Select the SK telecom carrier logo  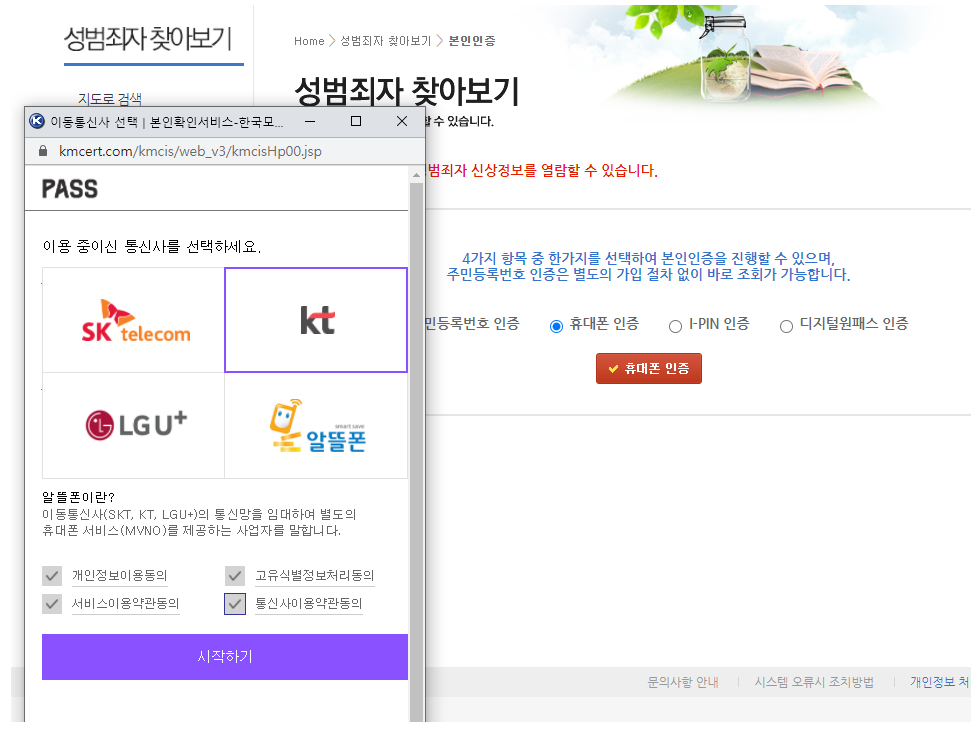136,321
